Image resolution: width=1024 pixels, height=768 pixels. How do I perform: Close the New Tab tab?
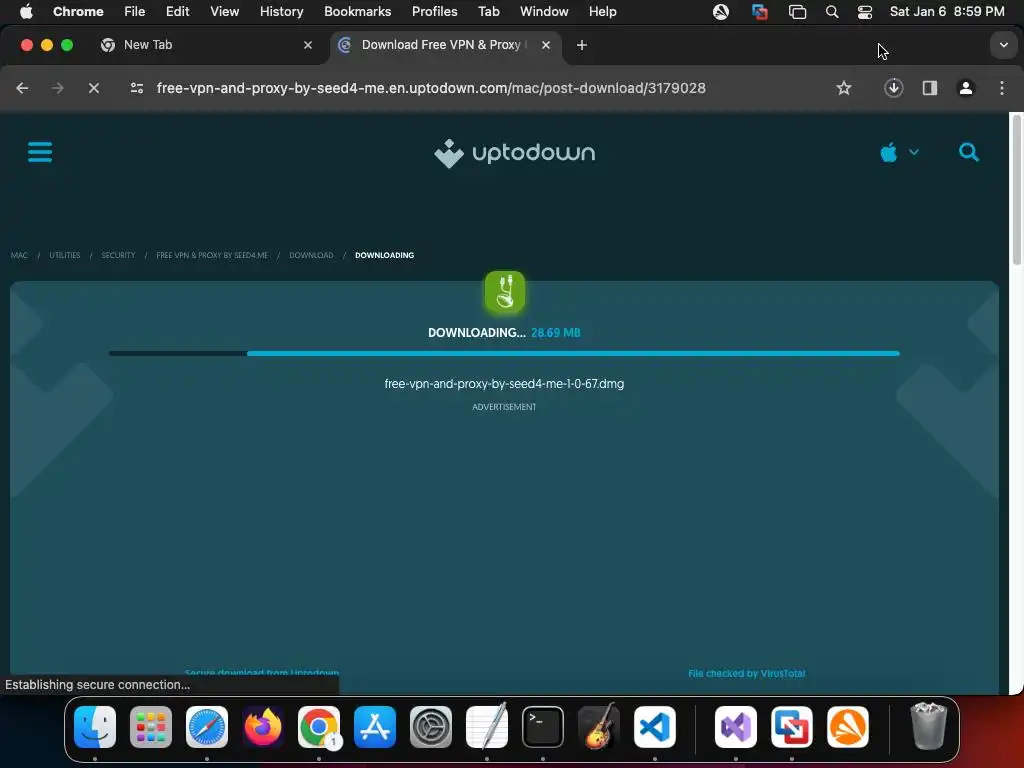point(308,45)
